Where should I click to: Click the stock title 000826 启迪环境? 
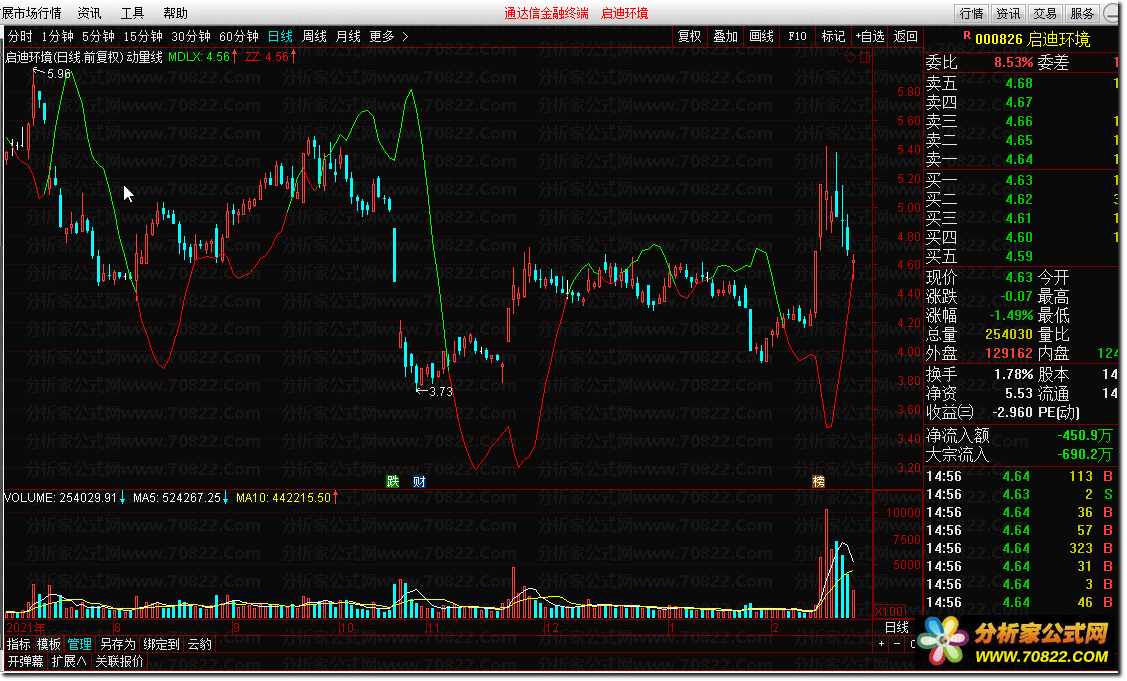point(1033,40)
